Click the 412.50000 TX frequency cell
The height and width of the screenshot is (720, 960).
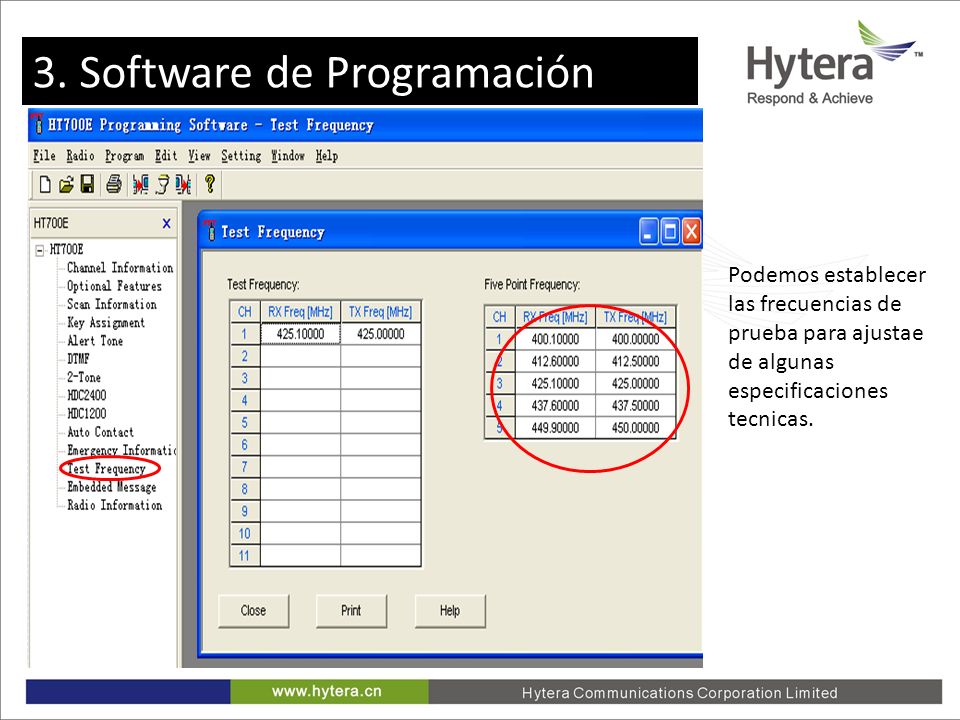tap(636, 361)
